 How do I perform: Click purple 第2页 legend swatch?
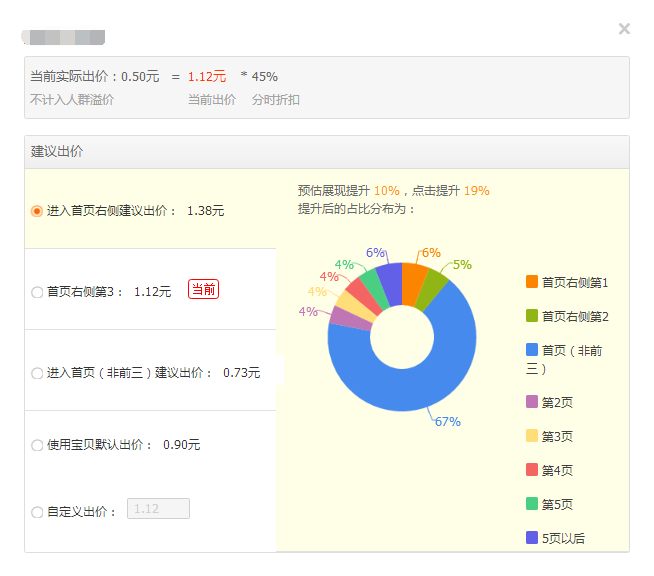(532, 402)
